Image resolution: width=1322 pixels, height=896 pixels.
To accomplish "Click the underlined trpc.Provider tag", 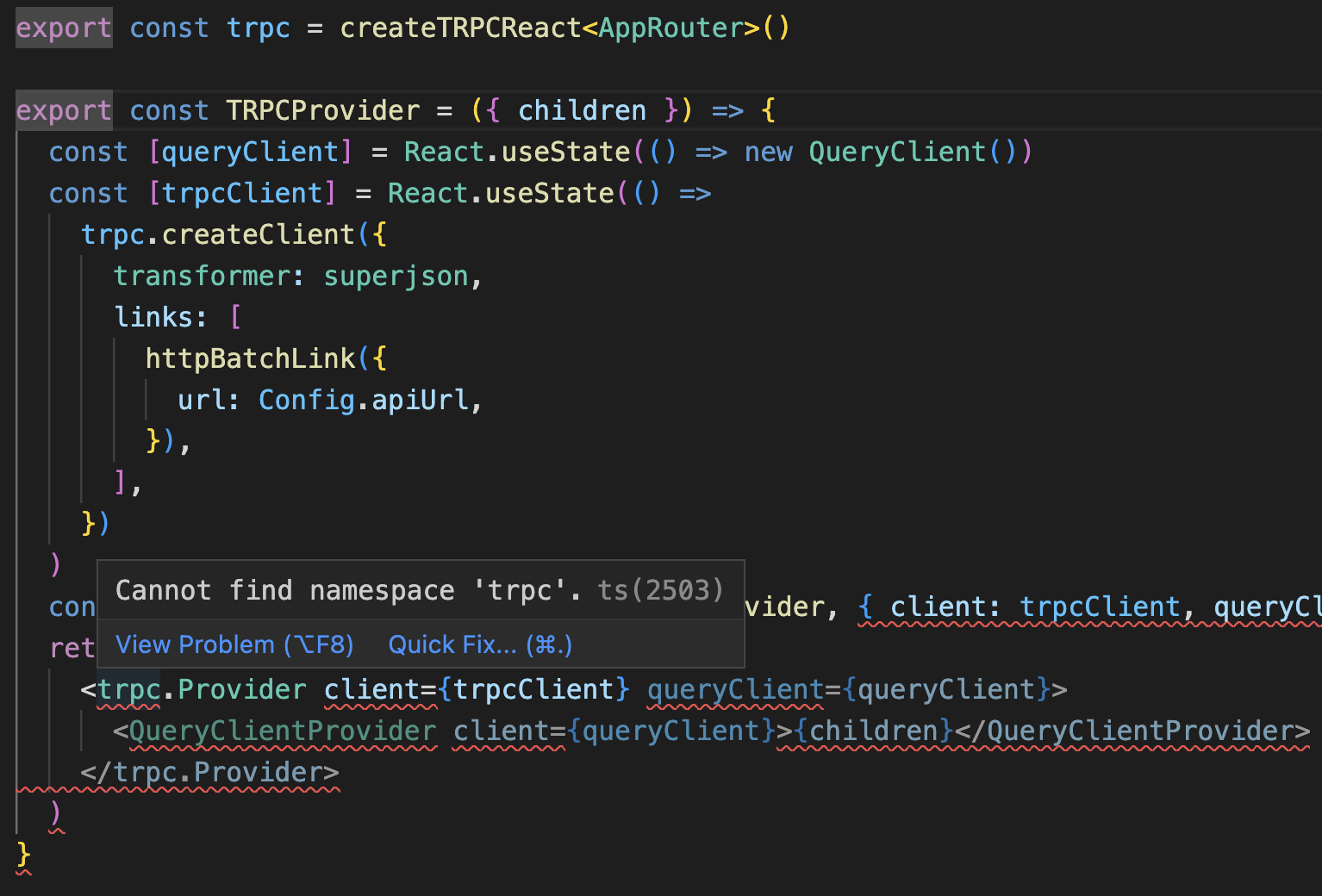I will (200, 688).
